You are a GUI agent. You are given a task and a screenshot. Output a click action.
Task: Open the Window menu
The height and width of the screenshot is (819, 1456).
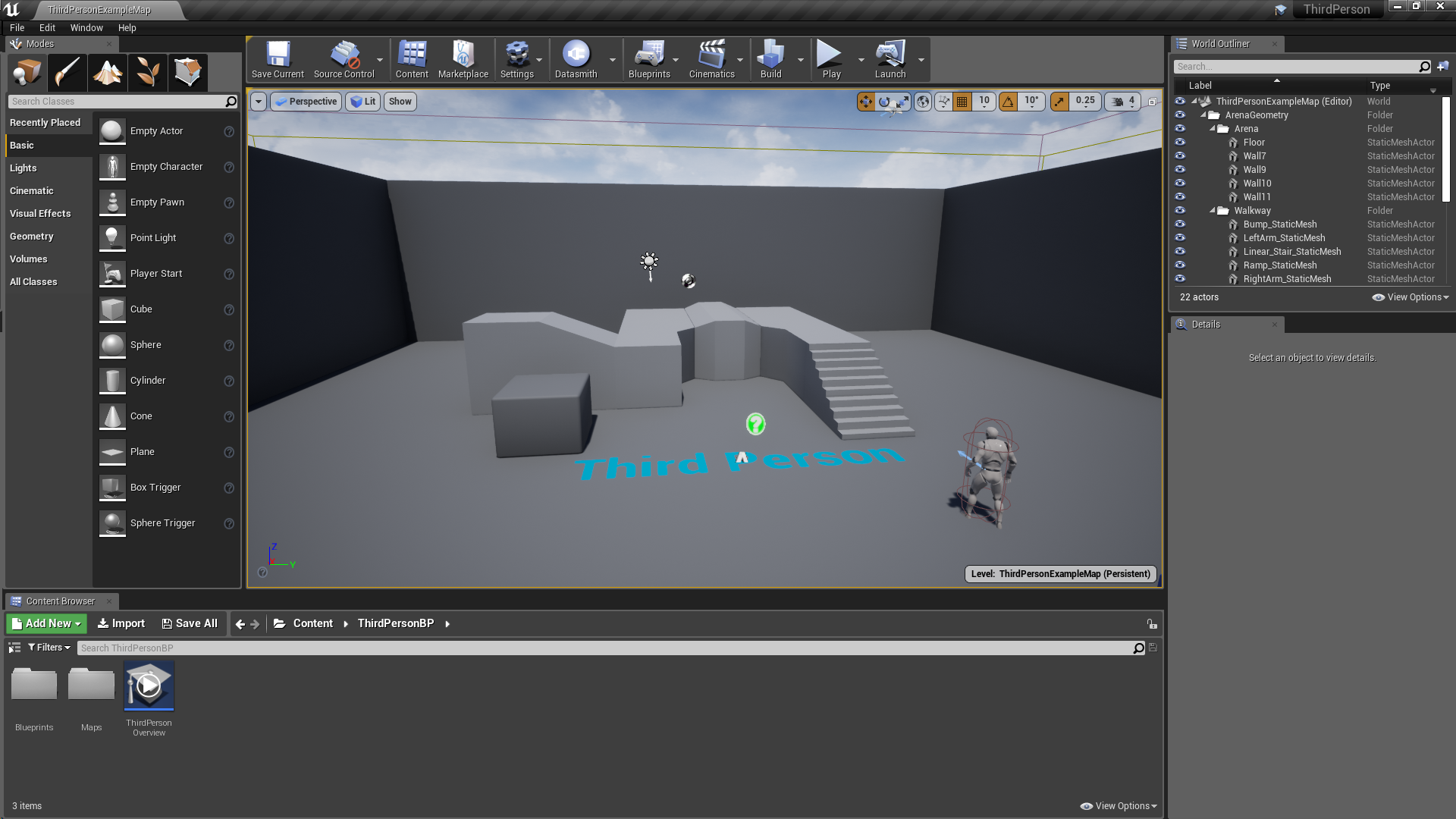tap(86, 27)
